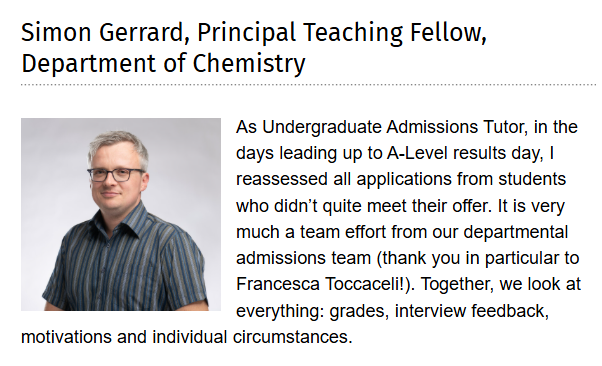Click the portrait photo of Simon Gerrard
The width and height of the screenshot is (602, 366).
[121, 214]
